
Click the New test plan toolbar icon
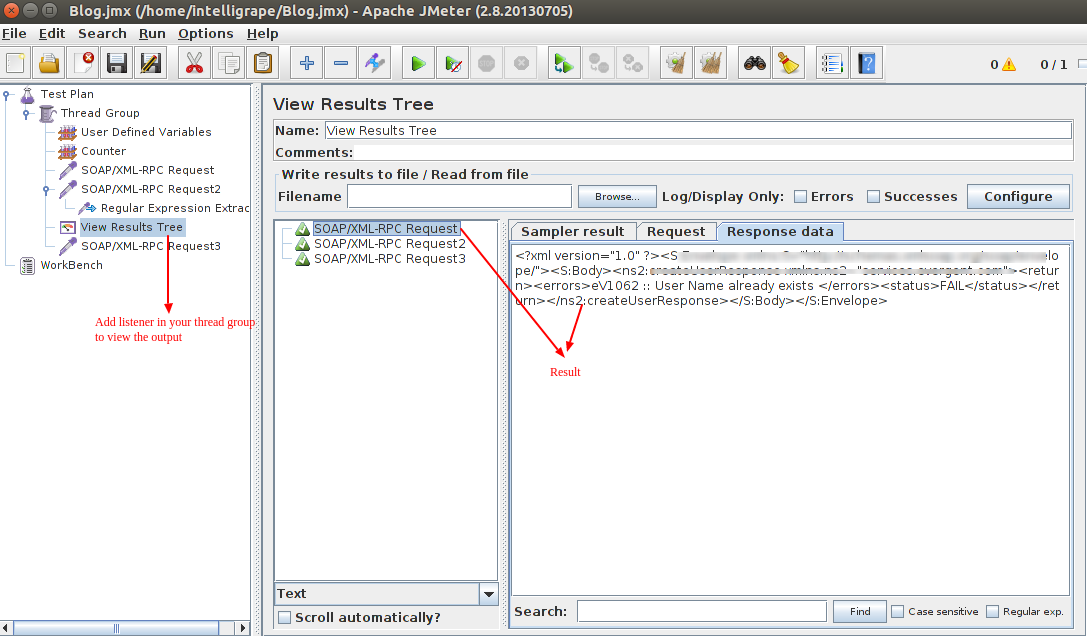click(15, 64)
